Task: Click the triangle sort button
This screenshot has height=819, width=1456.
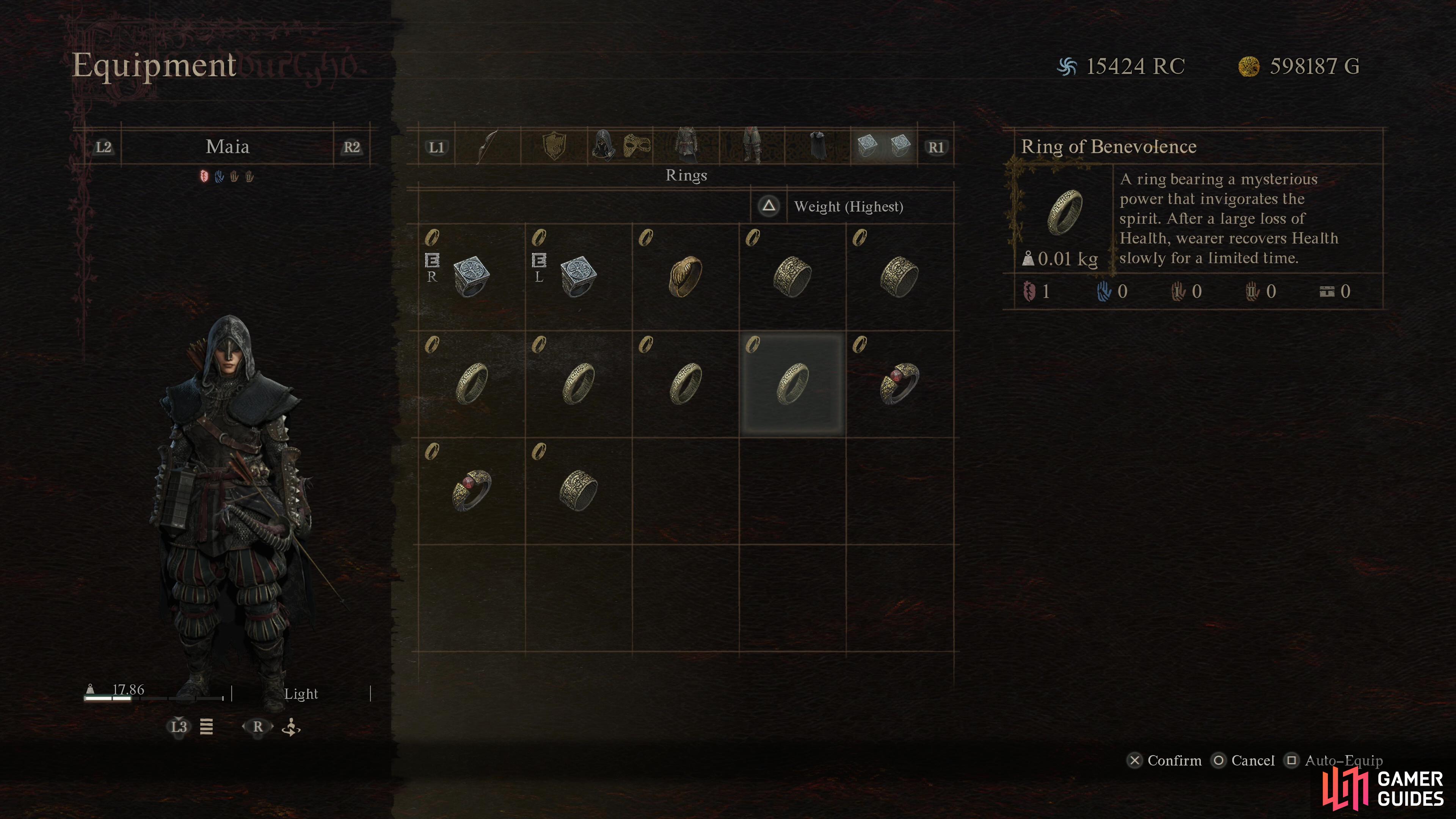Action: pos(769,206)
